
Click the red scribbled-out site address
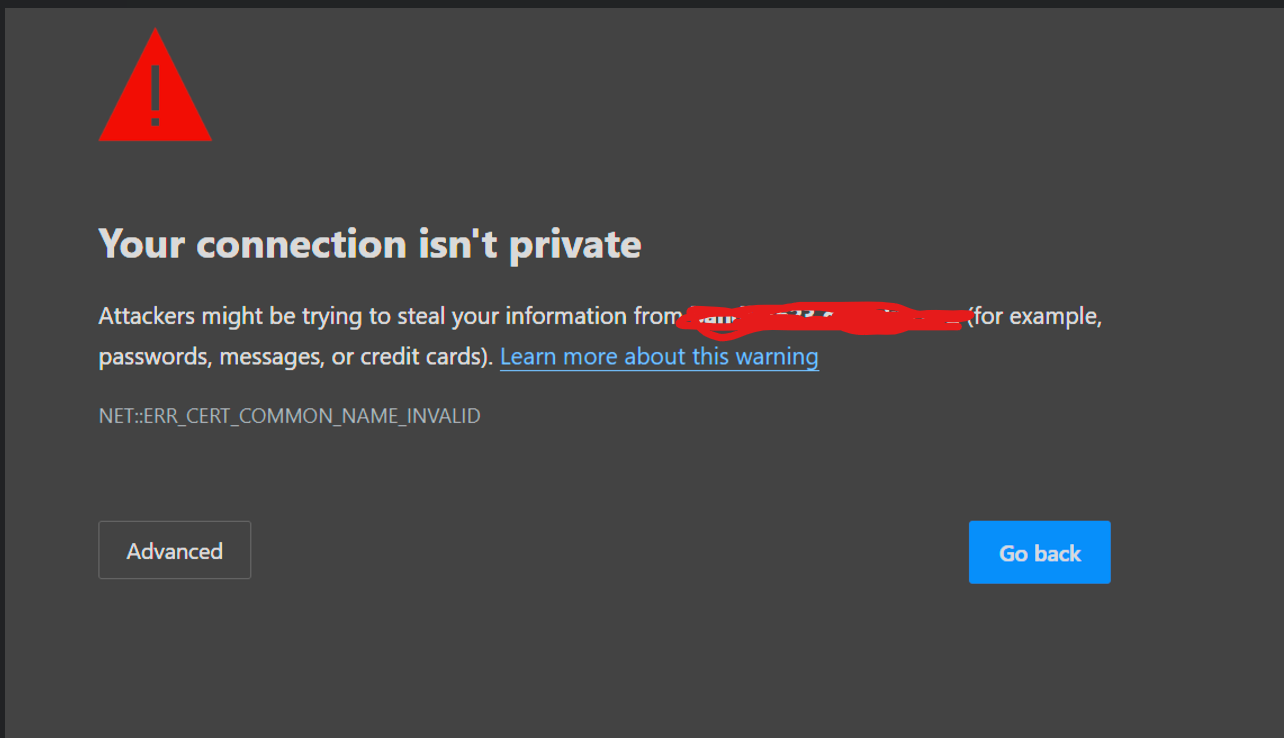point(820,317)
